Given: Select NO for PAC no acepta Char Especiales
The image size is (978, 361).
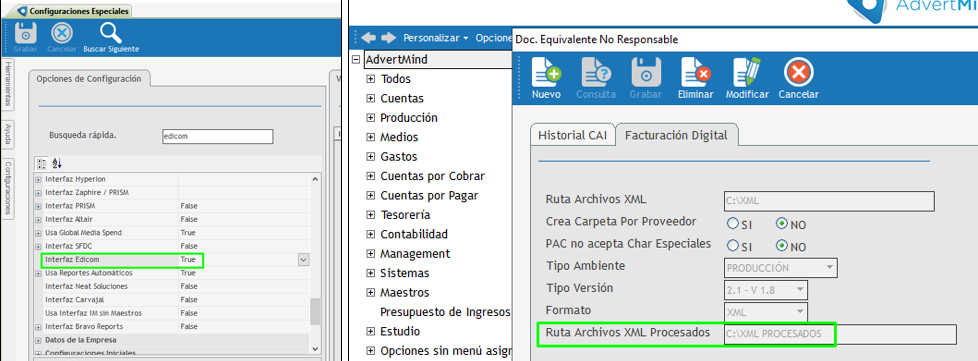Looking at the screenshot, I should click(782, 246).
